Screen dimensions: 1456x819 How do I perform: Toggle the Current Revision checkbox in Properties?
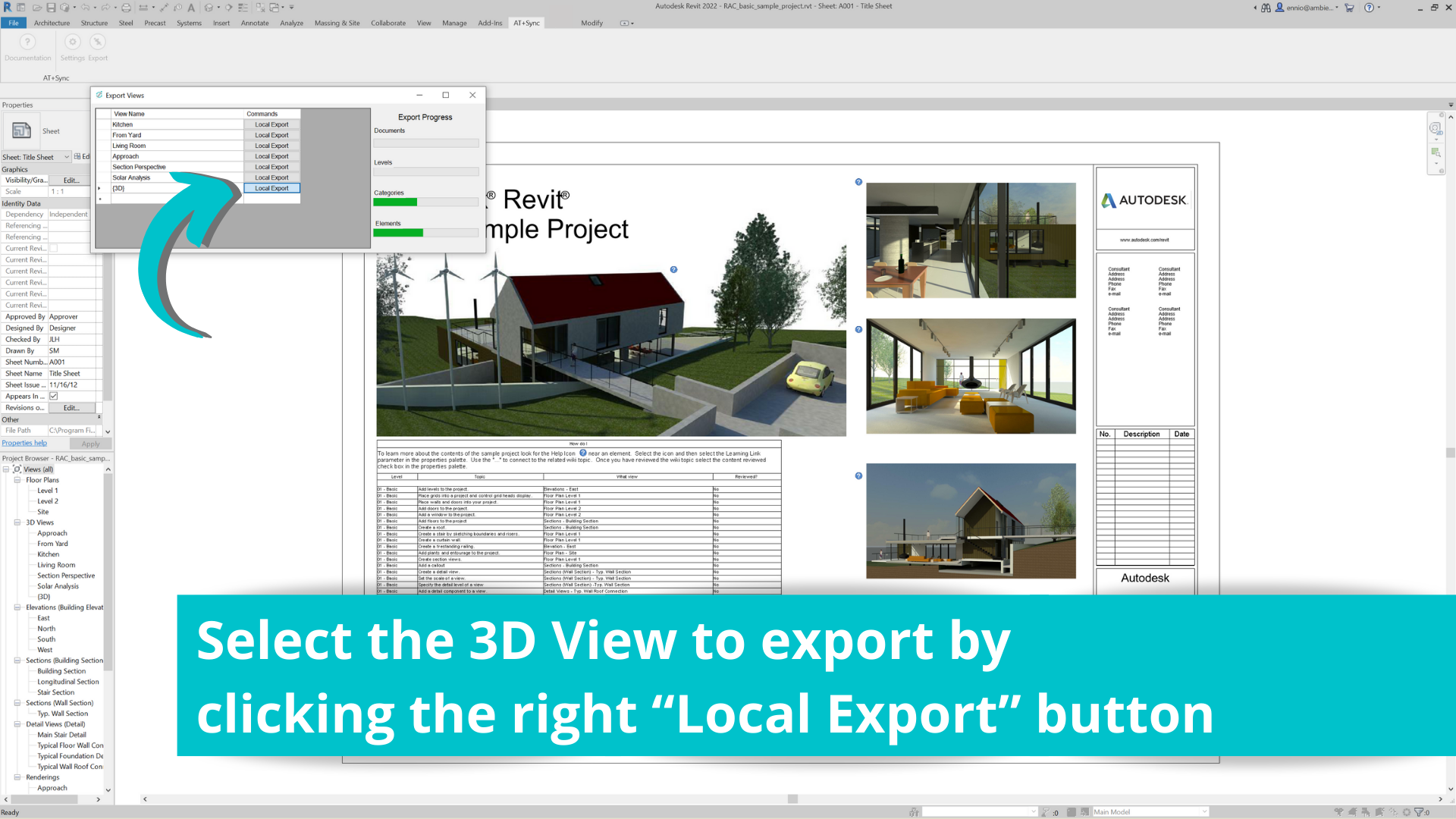click(54, 249)
